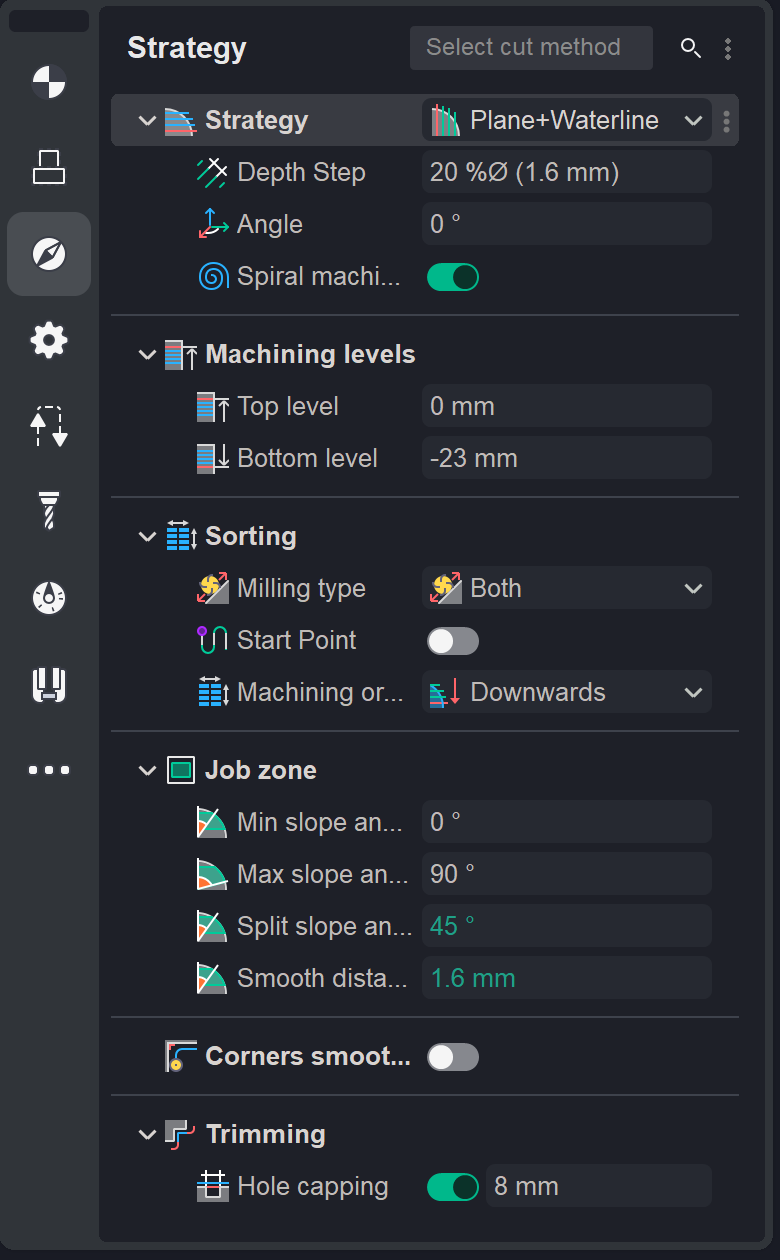Image resolution: width=780 pixels, height=1260 pixels.
Task: Open the coordinate system sidebar icon
Action: 49,83
